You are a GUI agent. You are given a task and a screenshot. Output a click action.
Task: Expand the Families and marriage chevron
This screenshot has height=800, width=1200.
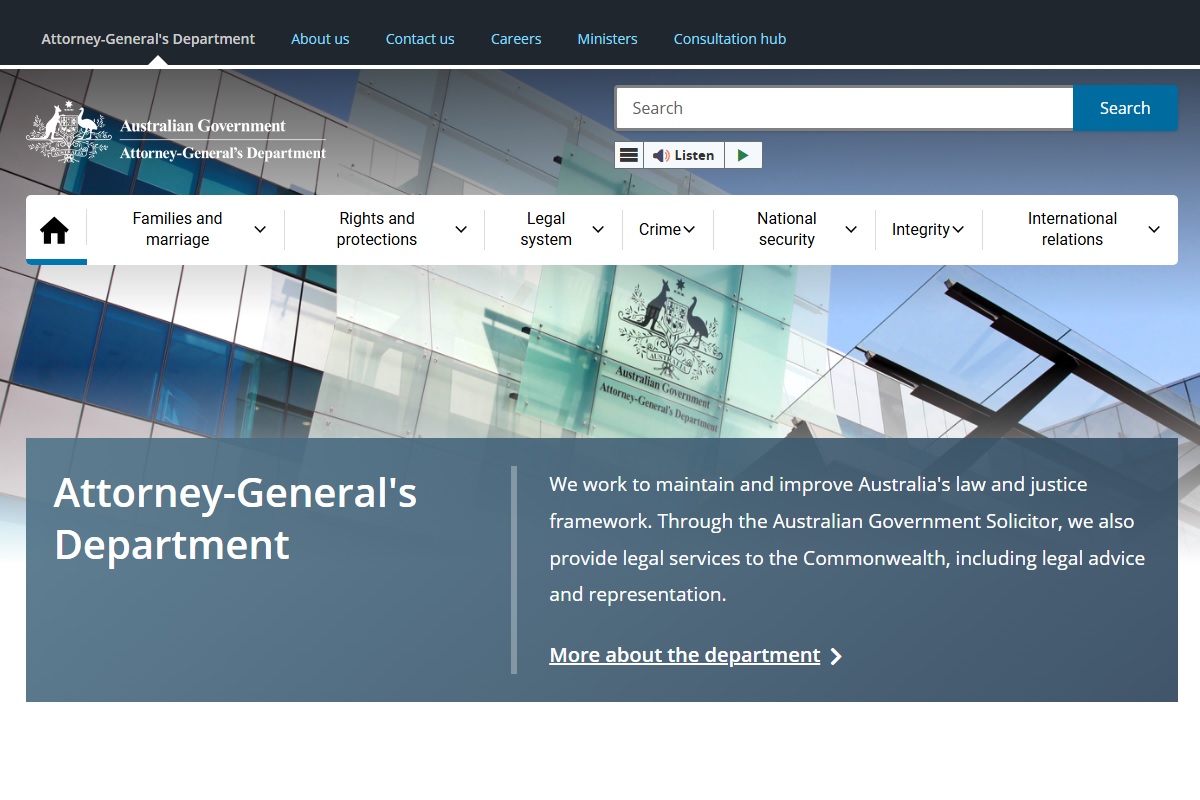(260, 229)
